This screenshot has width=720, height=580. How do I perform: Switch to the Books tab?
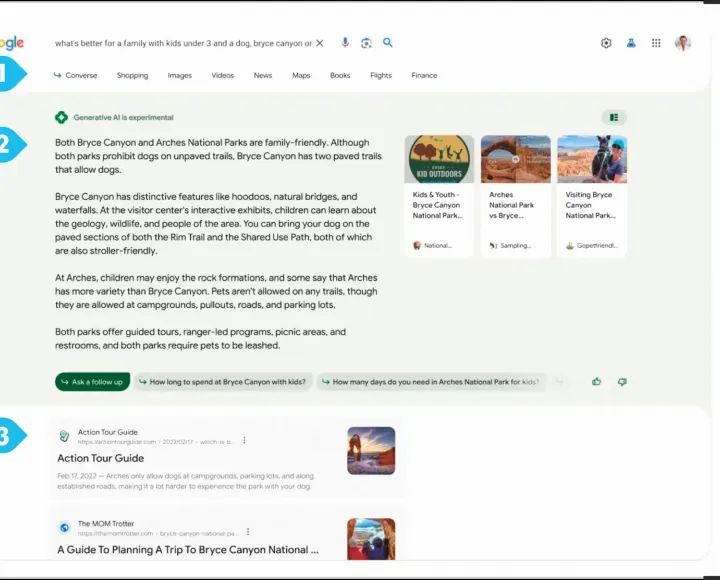tap(340, 75)
